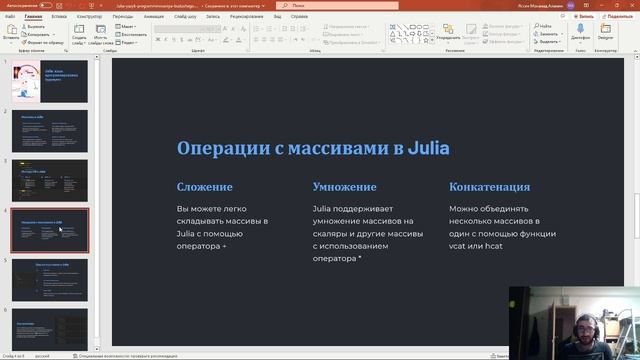The height and width of the screenshot is (360, 640).
Task: Open ribbon display options icon
Action: tap(586, 6)
